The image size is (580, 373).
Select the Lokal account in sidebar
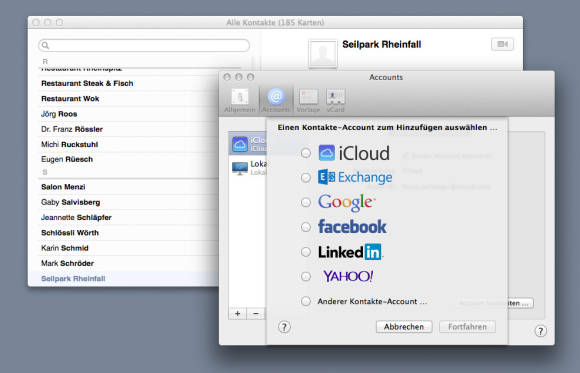click(247, 167)
